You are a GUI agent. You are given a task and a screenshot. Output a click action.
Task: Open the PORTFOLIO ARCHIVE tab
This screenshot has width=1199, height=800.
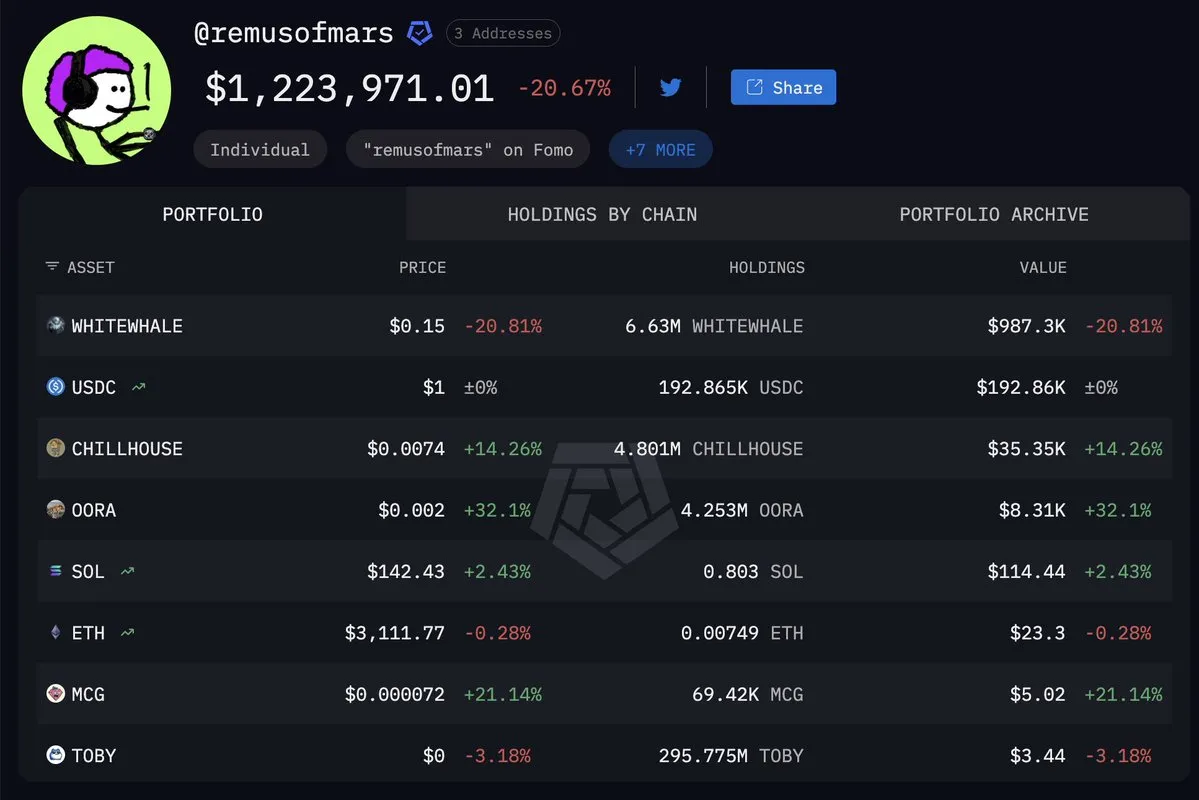pyautogui.click(x=993, y=214)
